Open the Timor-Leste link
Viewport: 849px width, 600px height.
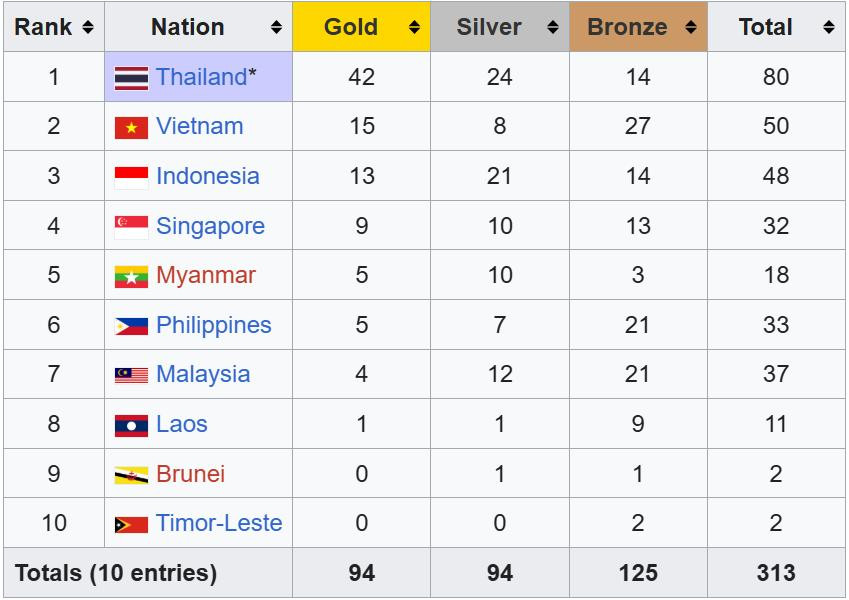pos(219,523)
